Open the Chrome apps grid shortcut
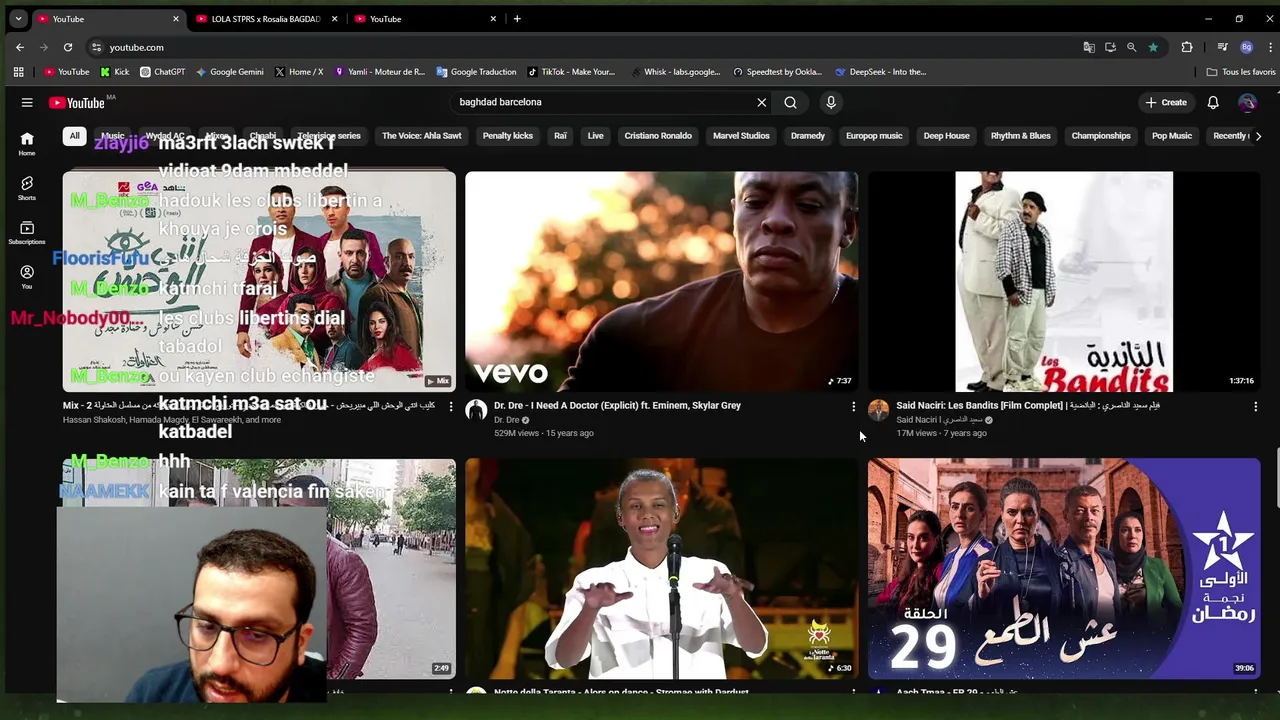 click(x=18, y=72)
